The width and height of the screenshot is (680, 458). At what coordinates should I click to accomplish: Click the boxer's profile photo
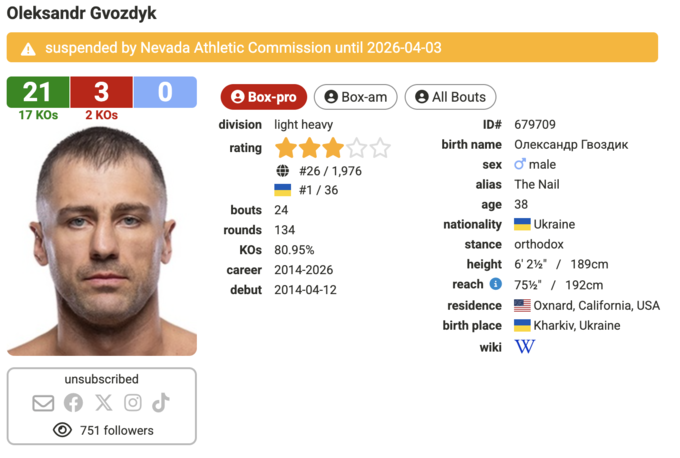[x=101, y=240]
